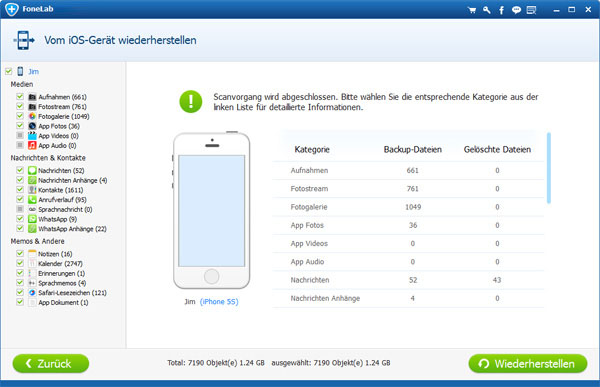Viewport: 600px width, 387px height.
Task: Uncheck the Fotostream (761) checkbox
Action: (x=20, y=106)
